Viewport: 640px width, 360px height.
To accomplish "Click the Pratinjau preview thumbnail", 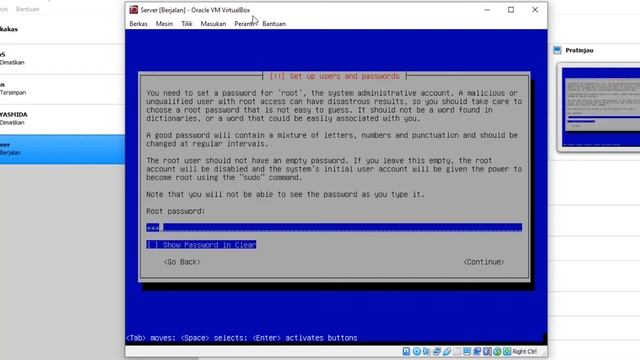I will click(600, 107).
